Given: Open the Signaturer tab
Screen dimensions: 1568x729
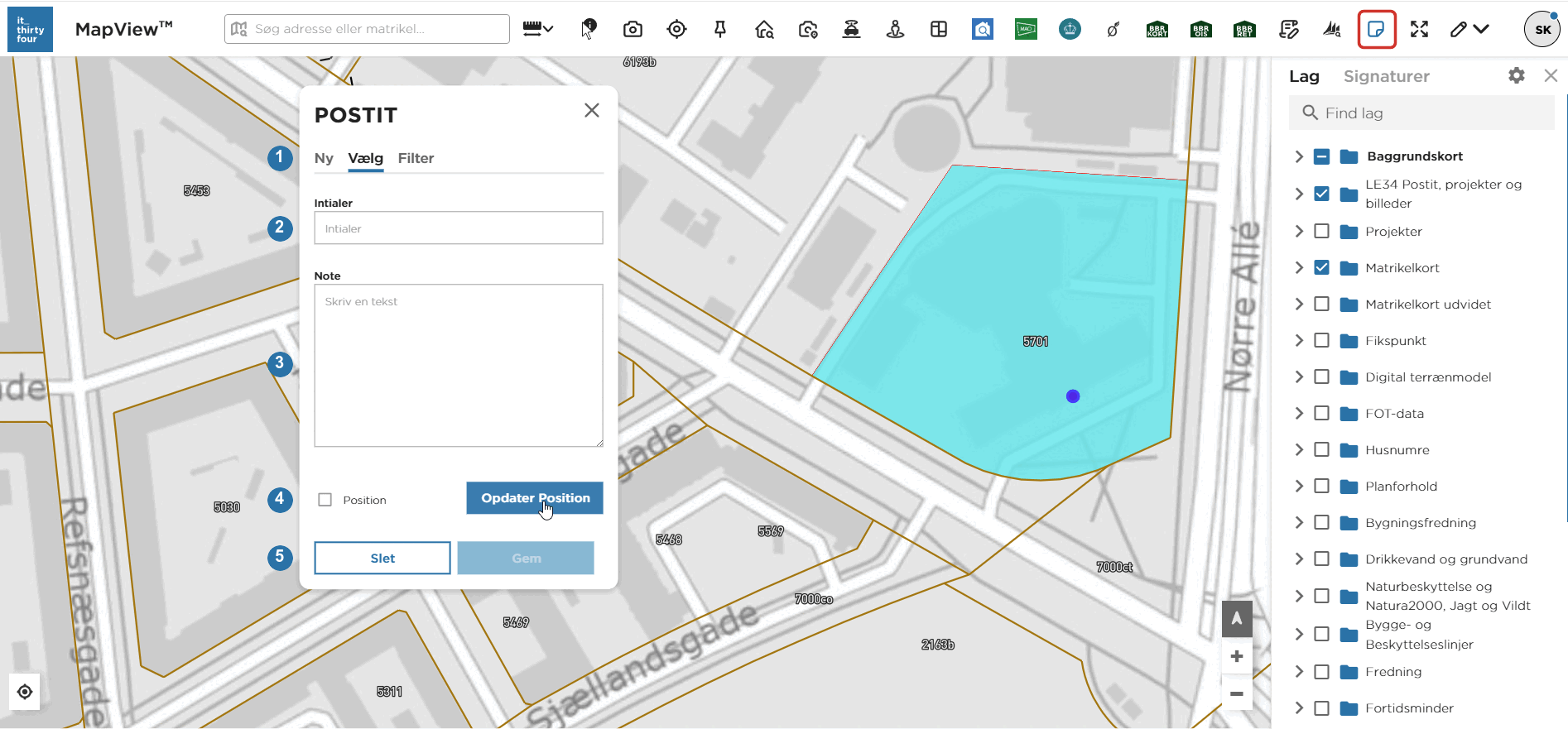Looking at the screenshot, I should [x=1387, y=76].
